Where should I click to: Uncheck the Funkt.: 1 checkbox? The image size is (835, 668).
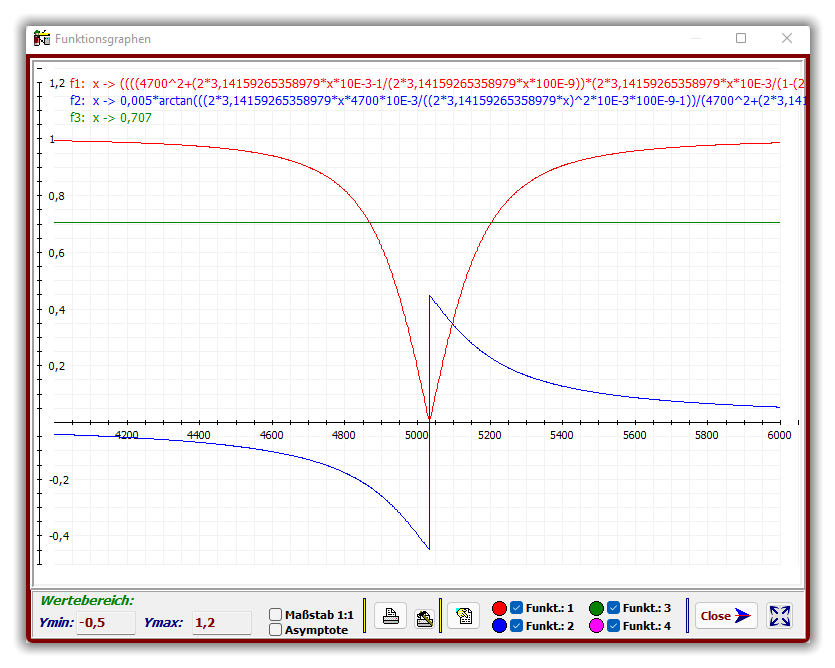(x=517, y=607)
